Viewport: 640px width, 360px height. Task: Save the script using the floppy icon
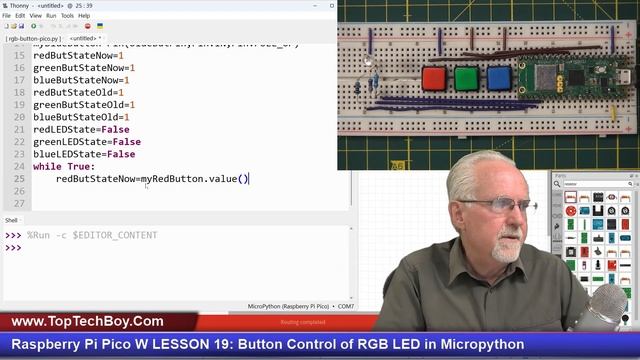21,26
